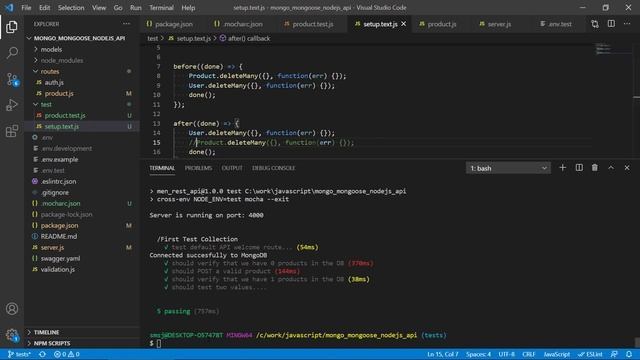Viewport: 640px width, 360px height.
Task: Click the UTF-8 encoding indicator
Action: (x=507, y=354)
